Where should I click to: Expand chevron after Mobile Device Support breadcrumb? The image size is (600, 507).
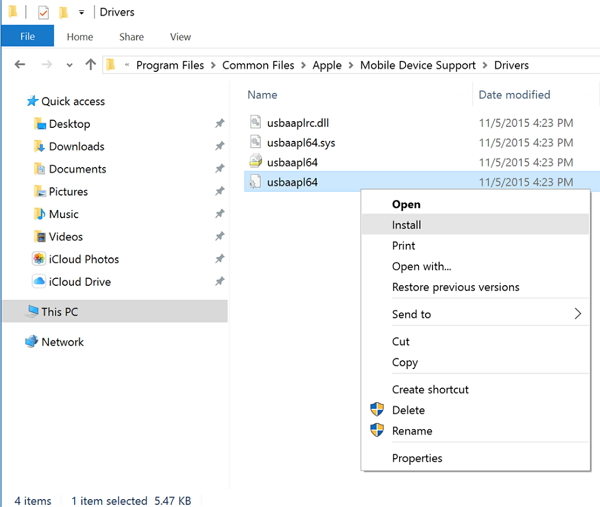click(x=485, y=65)
